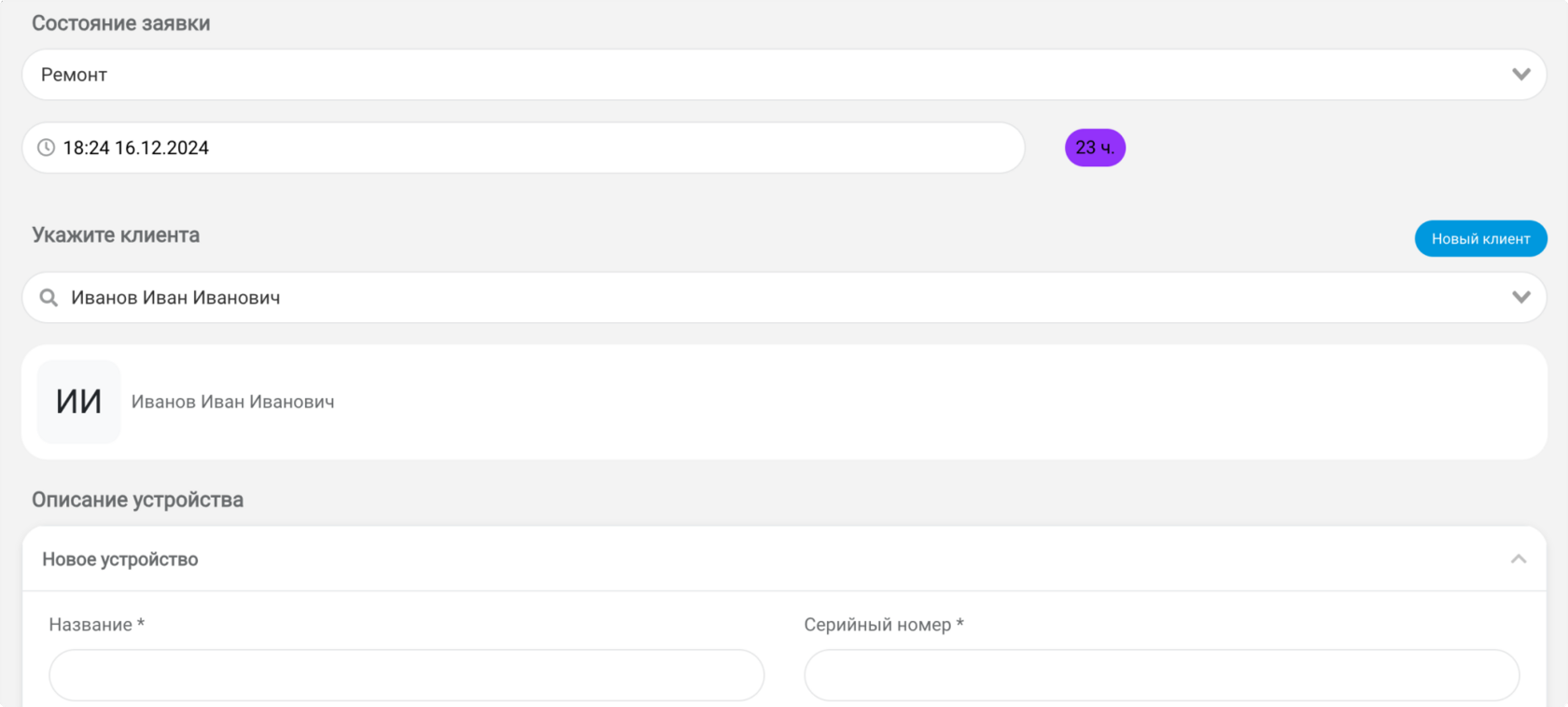Click the Укажите клиента heading
The image size is (1568, 707).
pos(116,235)
